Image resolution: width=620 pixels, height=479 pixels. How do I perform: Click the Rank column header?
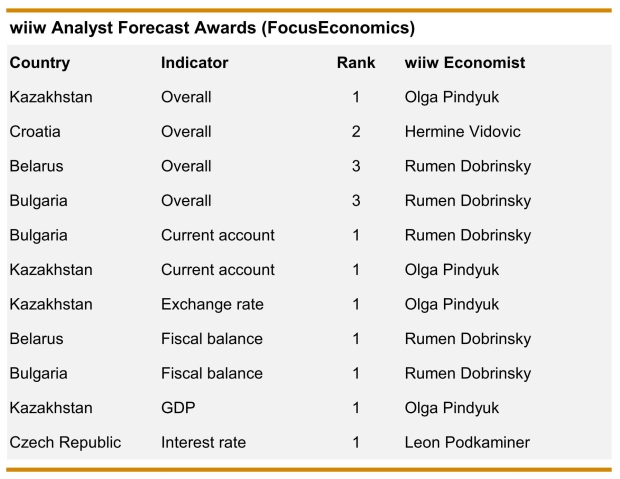356,62
